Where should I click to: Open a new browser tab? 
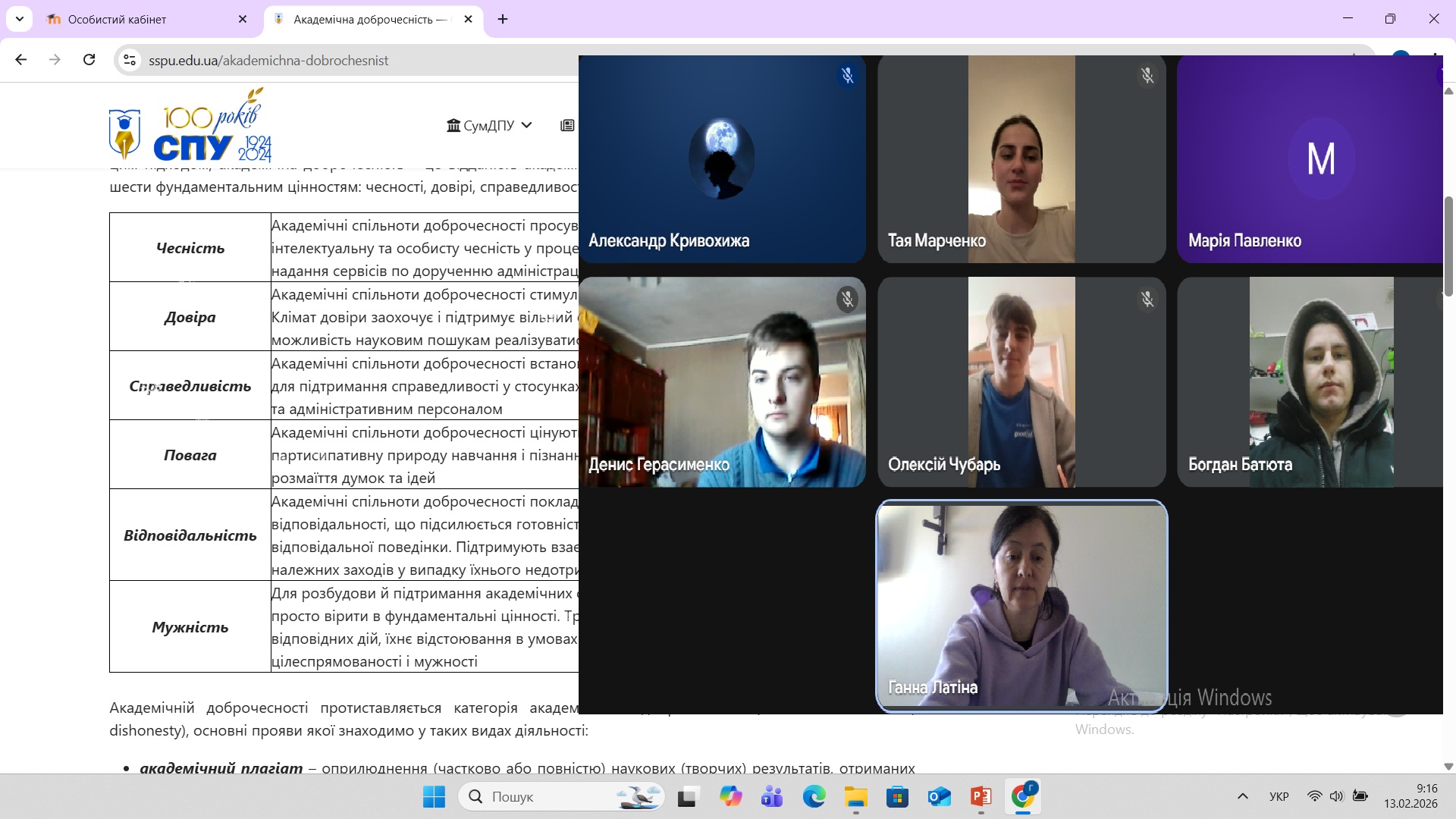pyautogui.click(x=503, y=19)
